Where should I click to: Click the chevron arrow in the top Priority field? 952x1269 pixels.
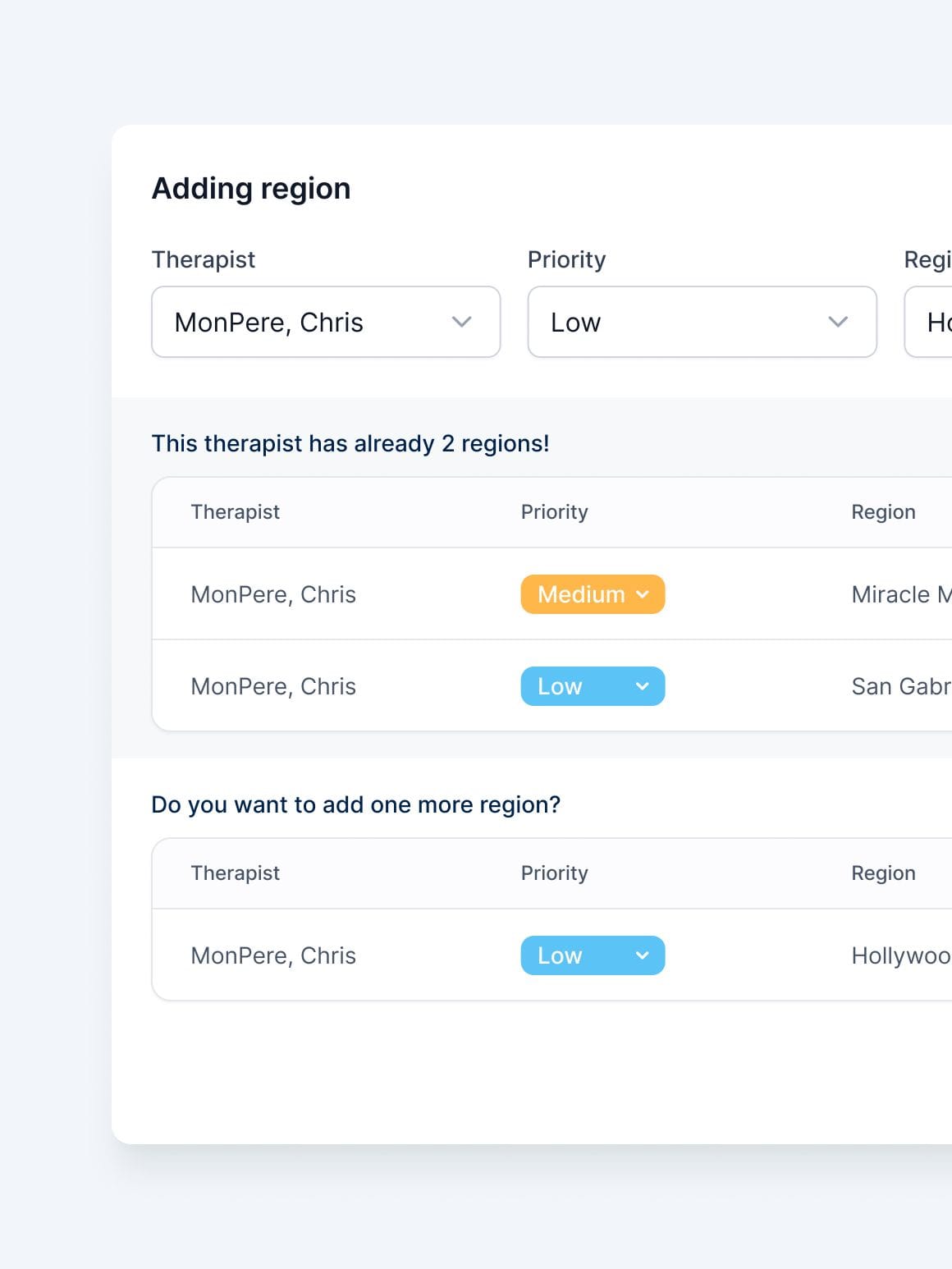(838, 322)
